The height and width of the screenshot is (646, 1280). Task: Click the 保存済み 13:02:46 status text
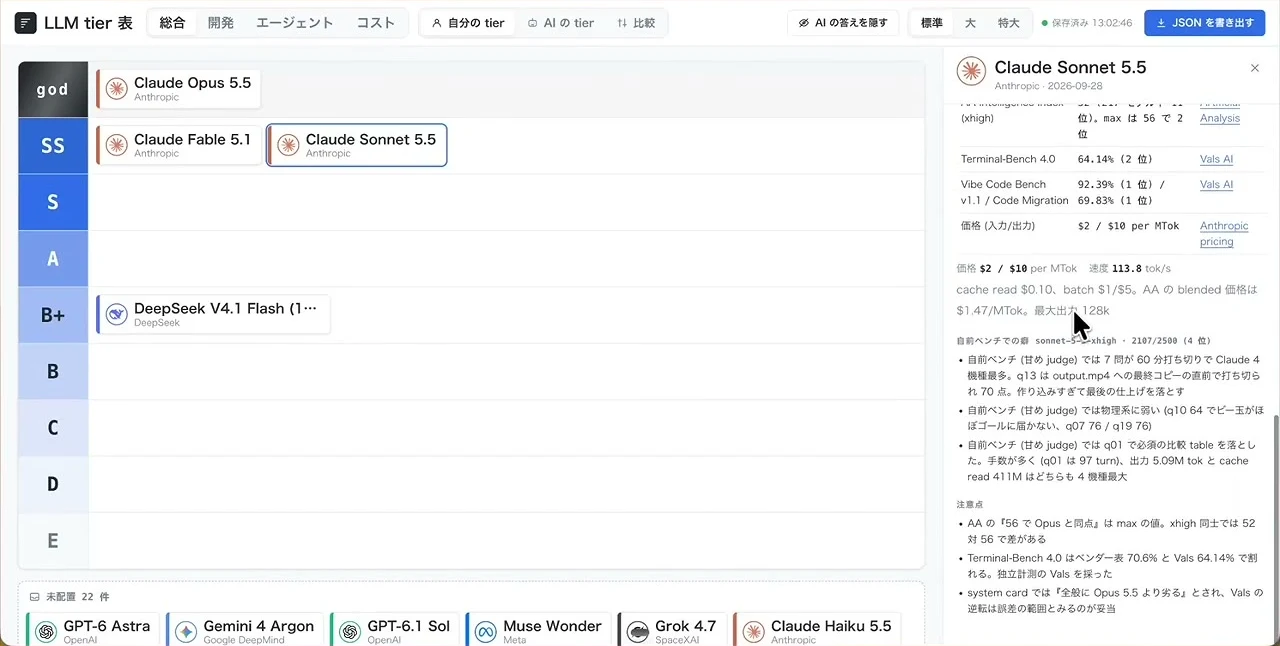pos(1090,23)
